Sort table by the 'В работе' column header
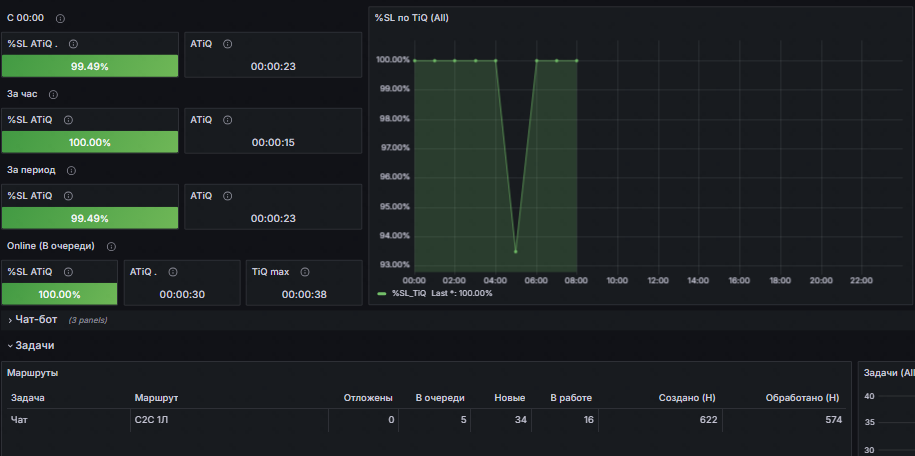Screen dimensions: 915x456 click(571, 398)
